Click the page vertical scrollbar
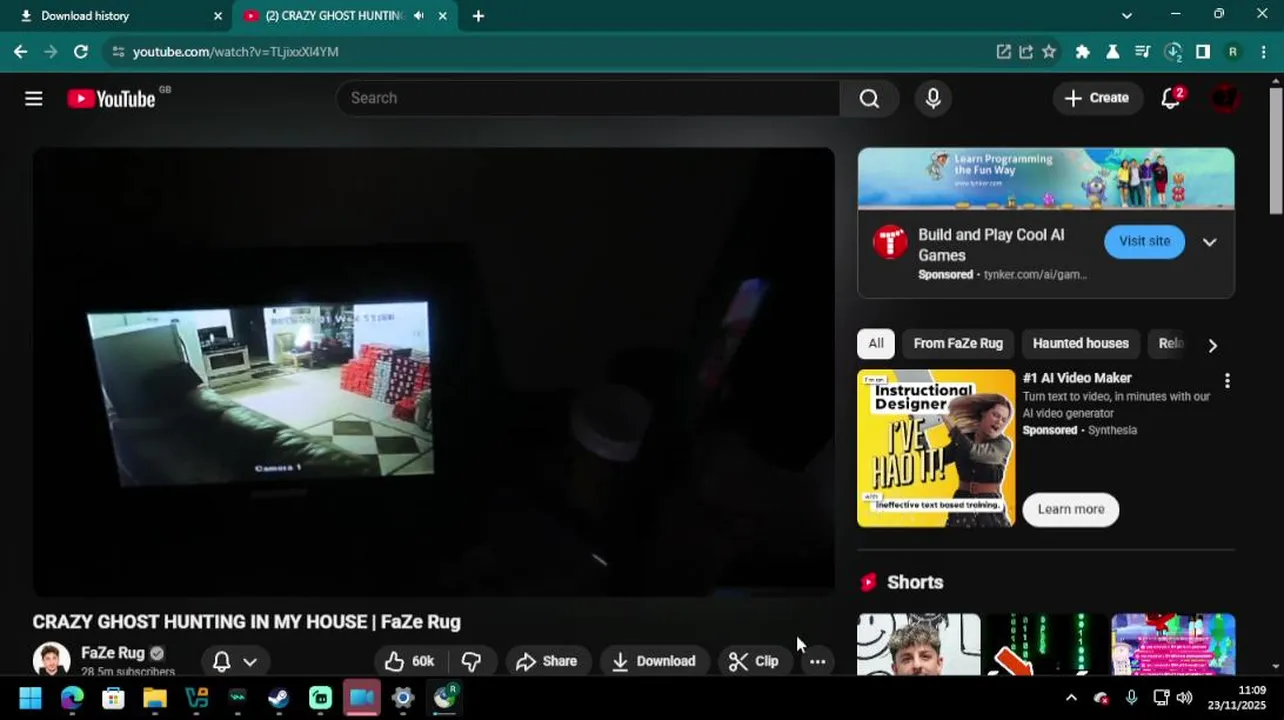The image size is (1284, 720). pos(1276,150)
